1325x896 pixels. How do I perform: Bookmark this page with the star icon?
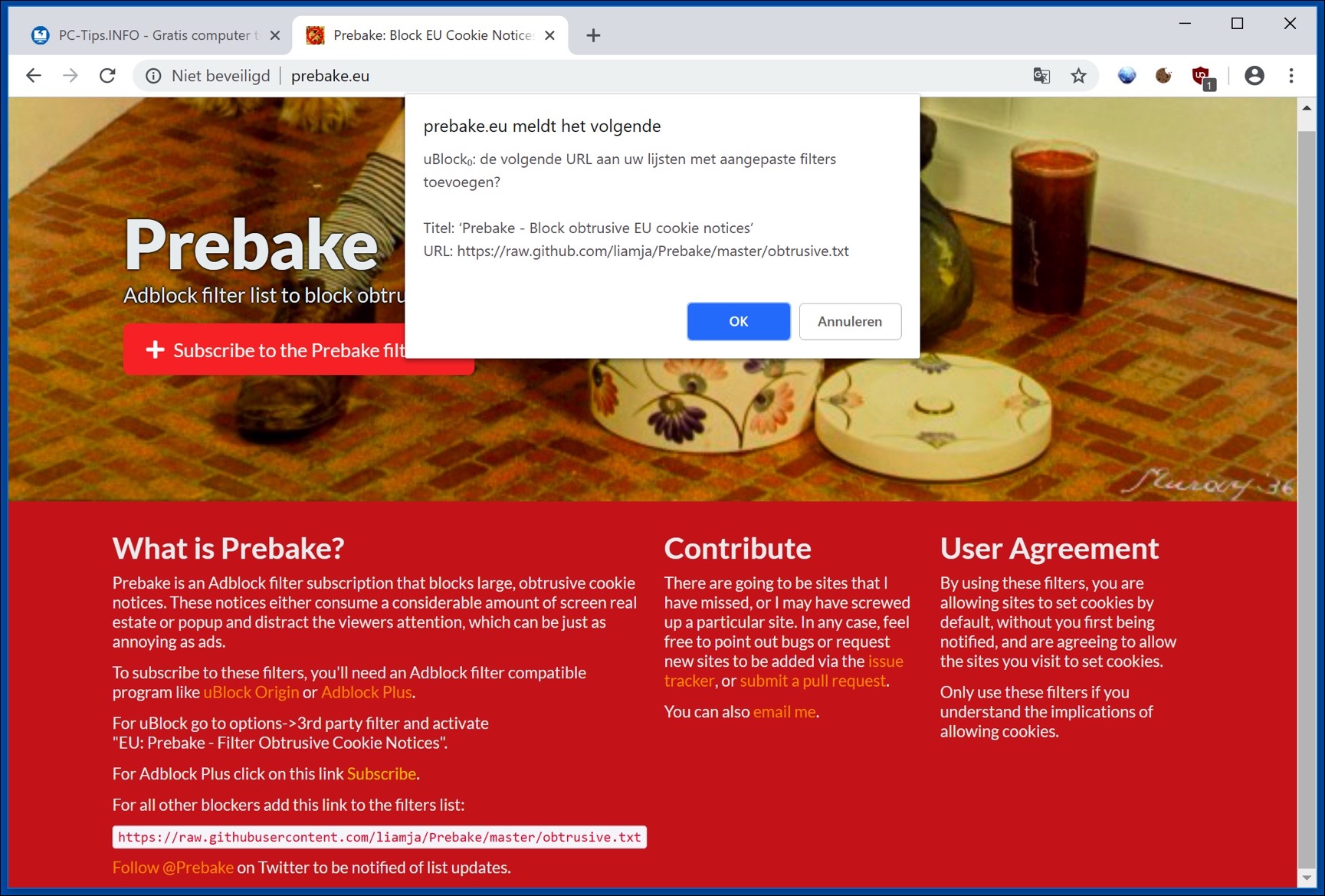pos(1078,76)
